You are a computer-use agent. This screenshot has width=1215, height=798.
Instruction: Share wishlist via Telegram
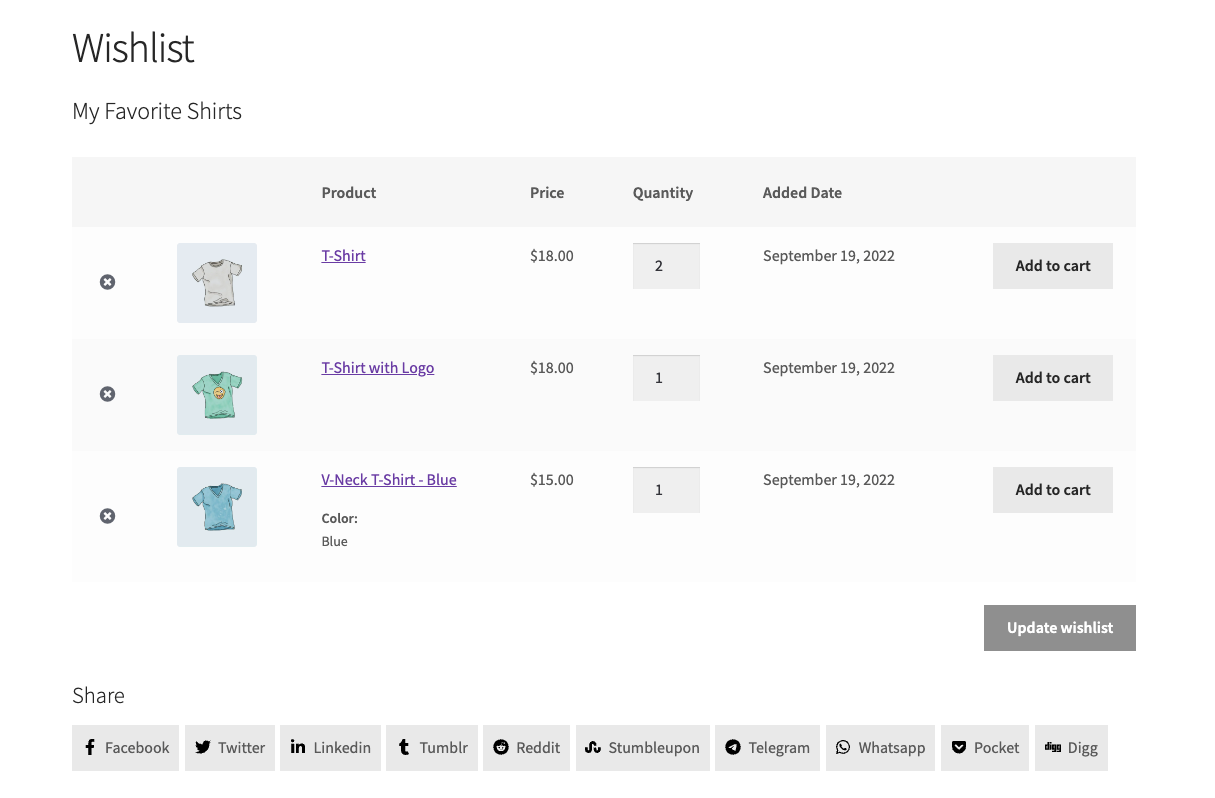(767, 748)
